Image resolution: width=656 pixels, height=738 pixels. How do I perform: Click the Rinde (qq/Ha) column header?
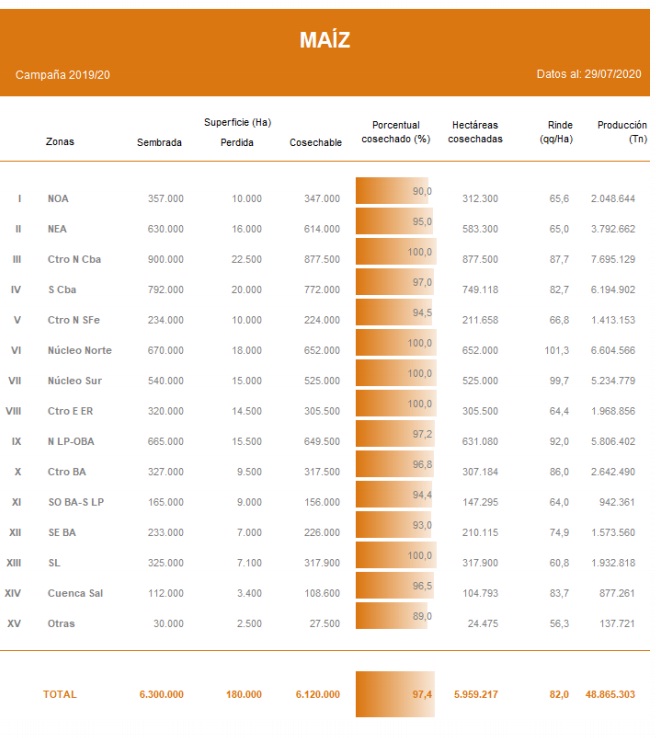(559, 132)
